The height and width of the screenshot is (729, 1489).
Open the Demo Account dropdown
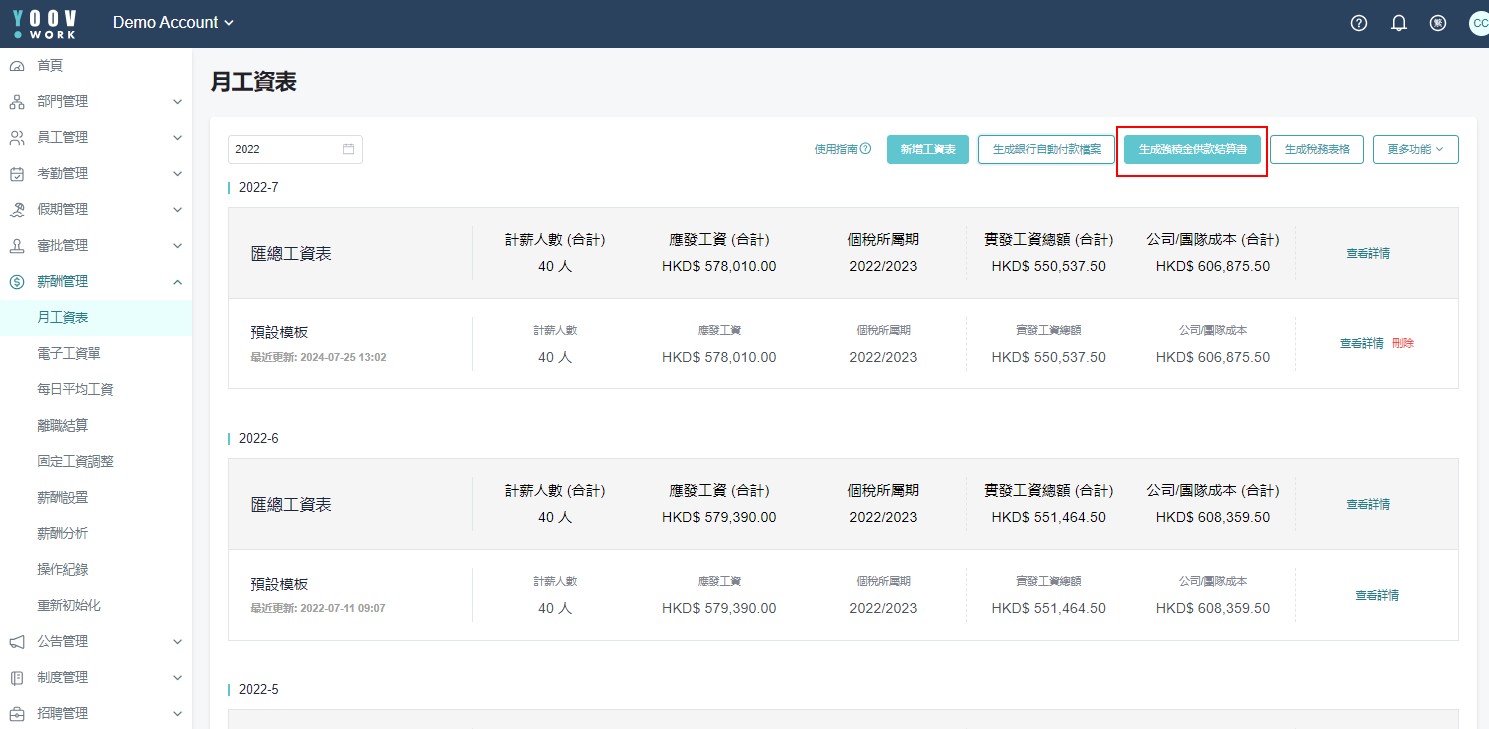[x=173, y=23]
